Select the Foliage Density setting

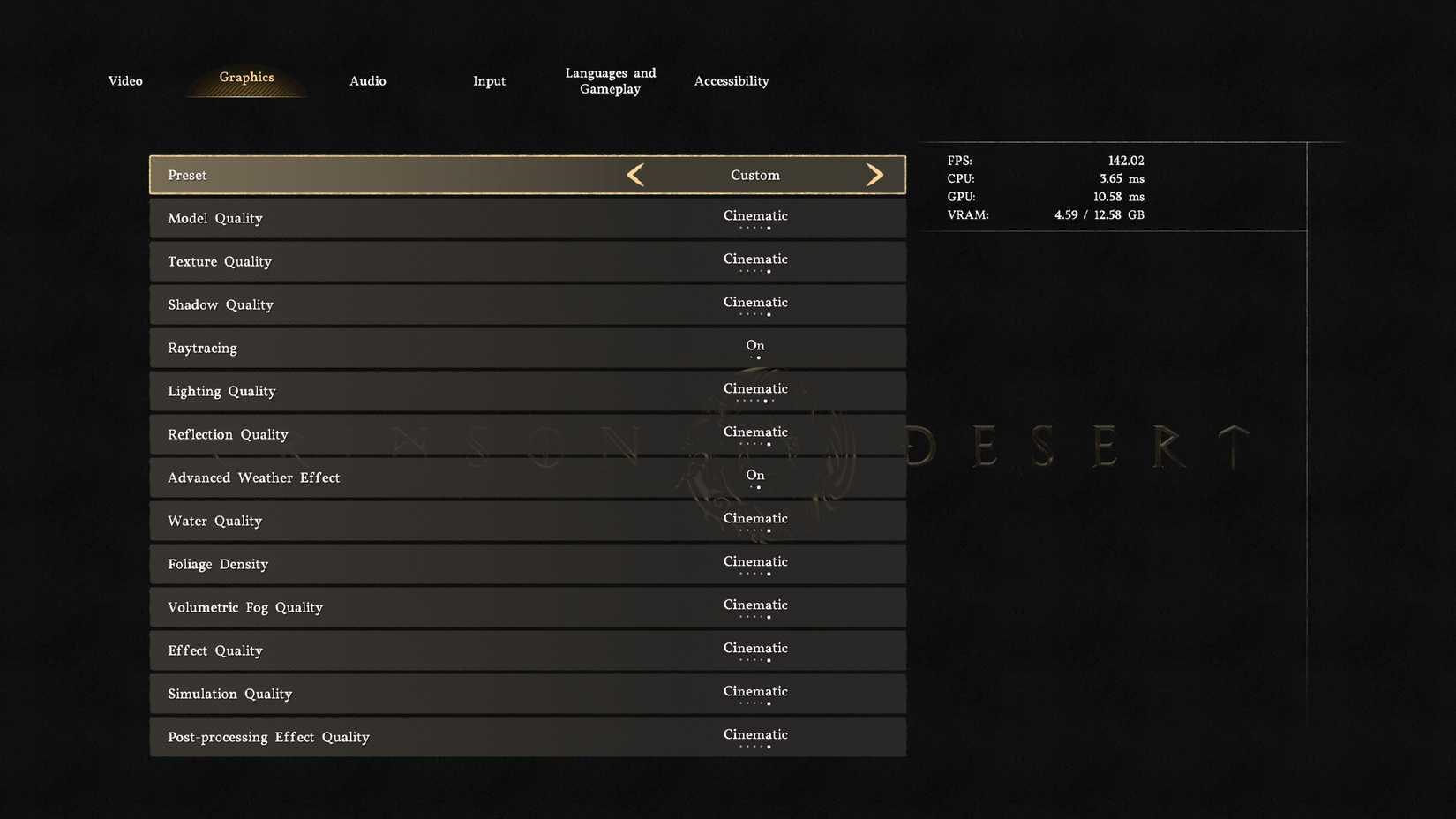coord(528,564)
